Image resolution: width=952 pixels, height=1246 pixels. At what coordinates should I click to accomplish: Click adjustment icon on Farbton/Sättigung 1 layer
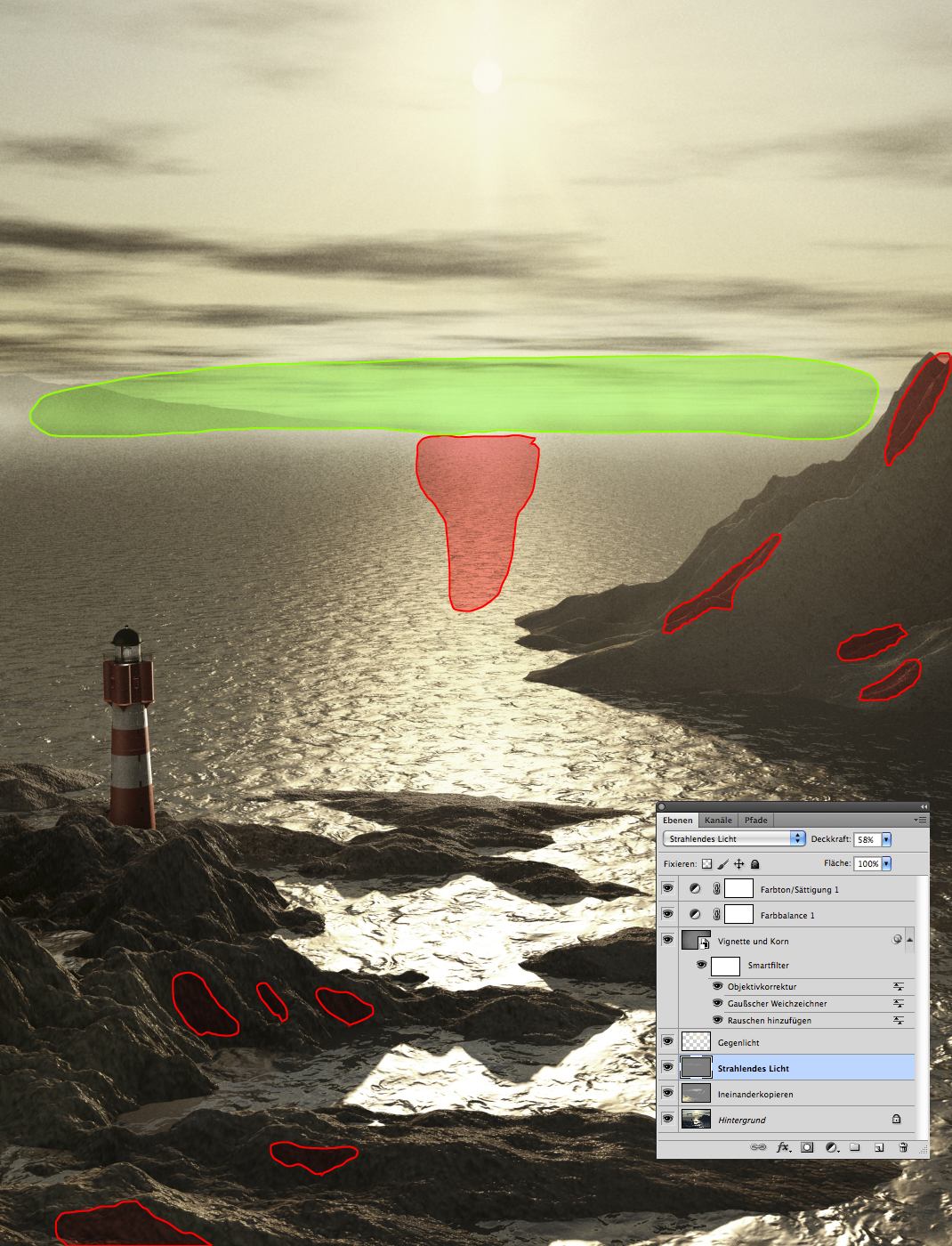[x=695, y=888]
